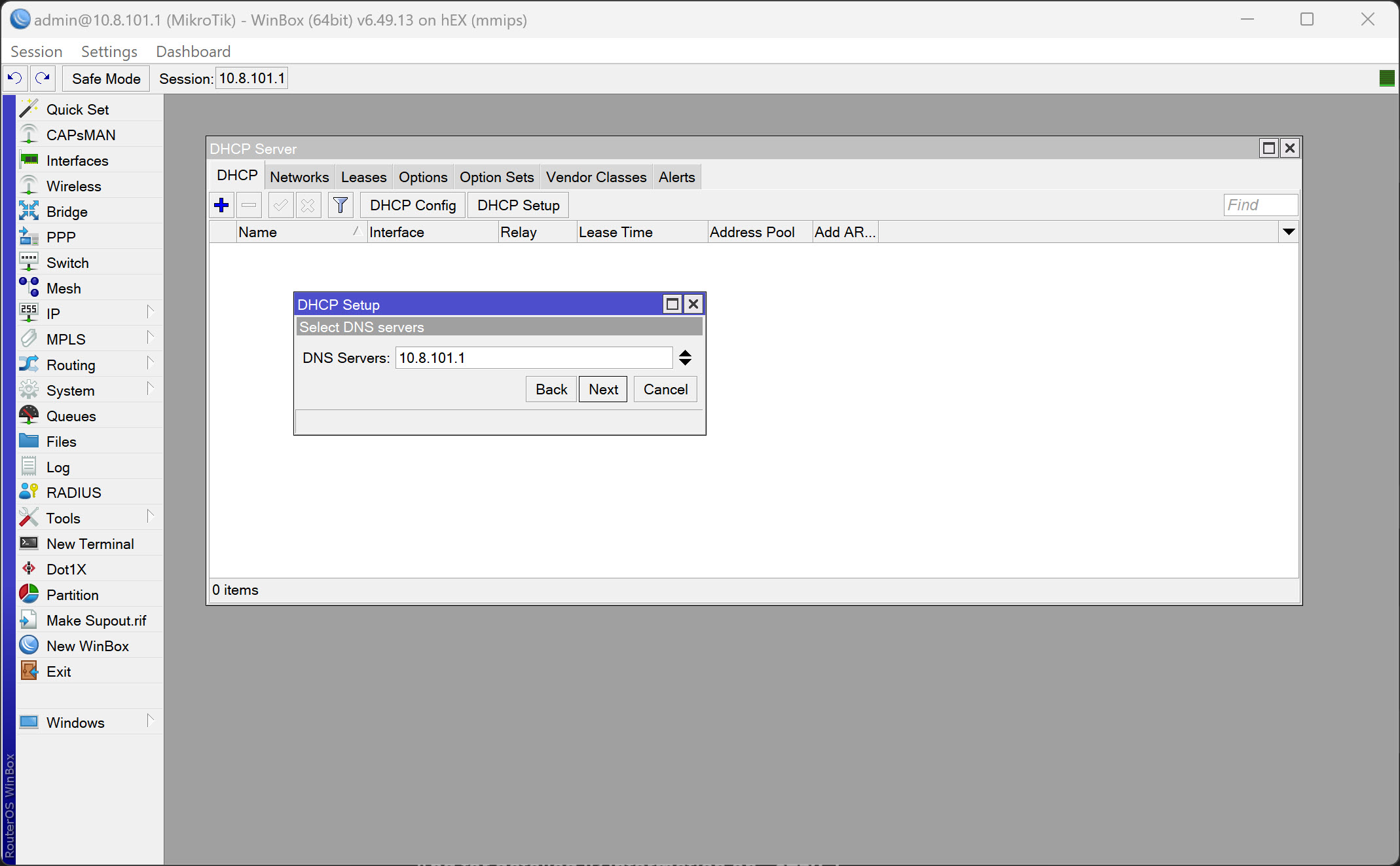Open the Session menu
This screenshot has width=1400, height=866.
point(36,51)
